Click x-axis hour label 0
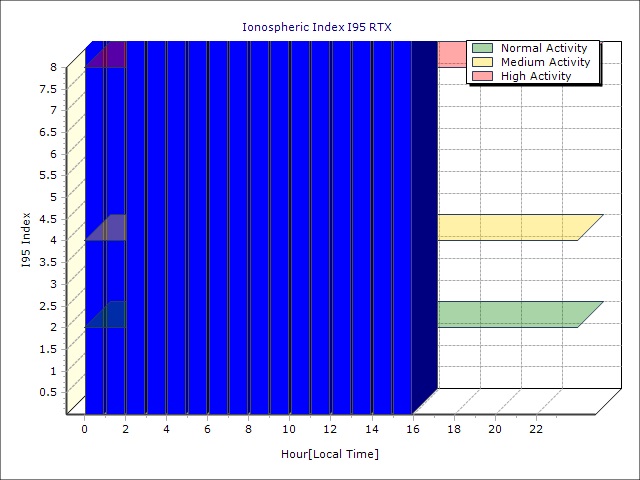 pos(84,429)
